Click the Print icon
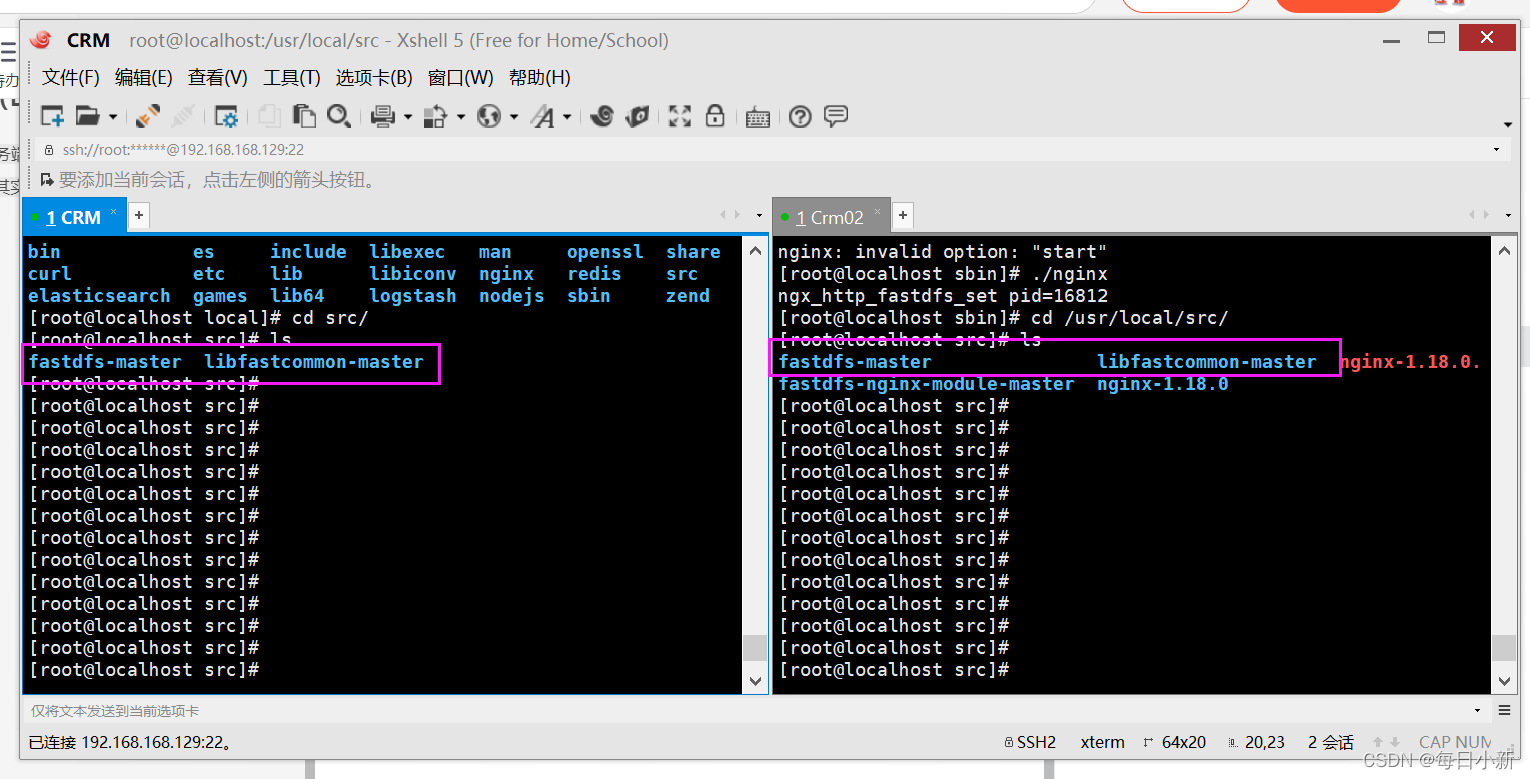This screenshot has height=779, width=1530. pos(383,116)
